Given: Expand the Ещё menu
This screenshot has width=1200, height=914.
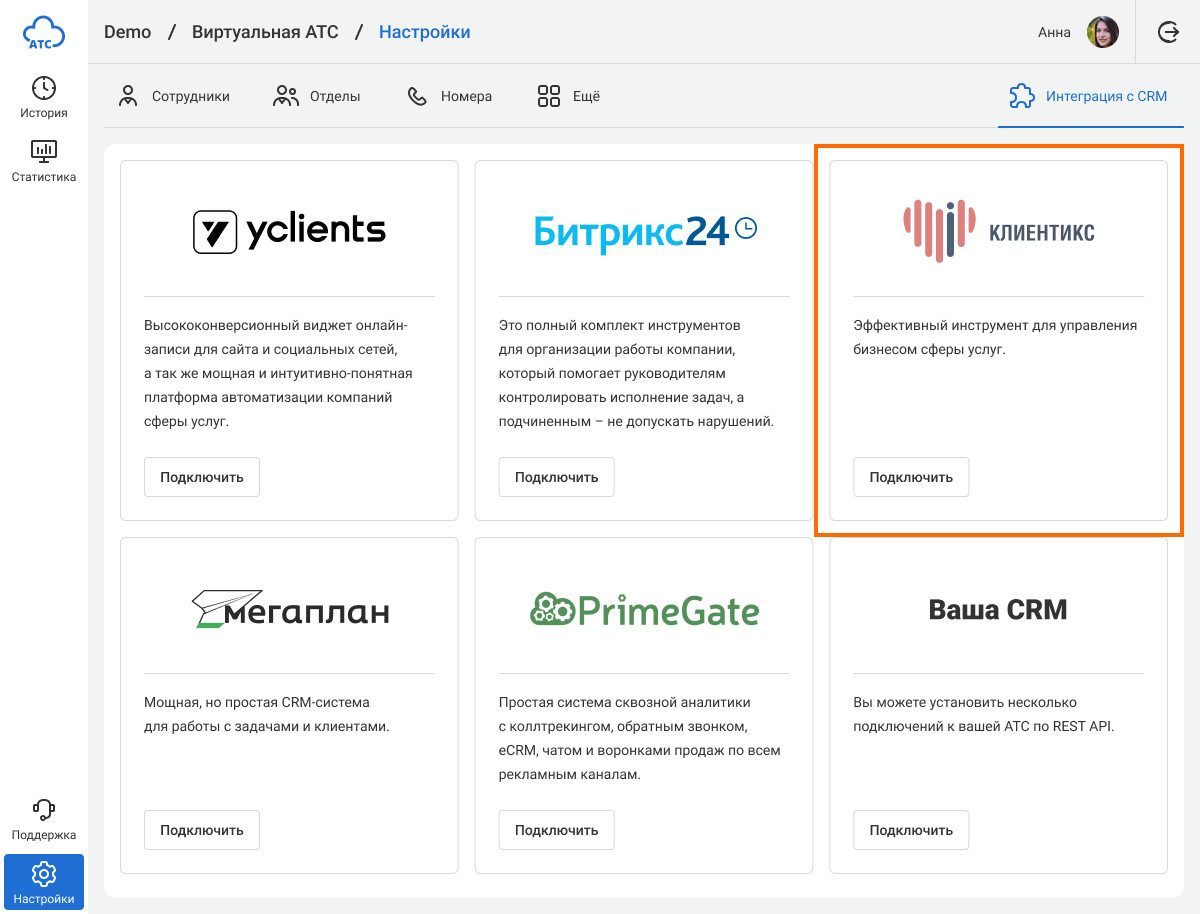Looking at the screenshot, I should [569, 97].
